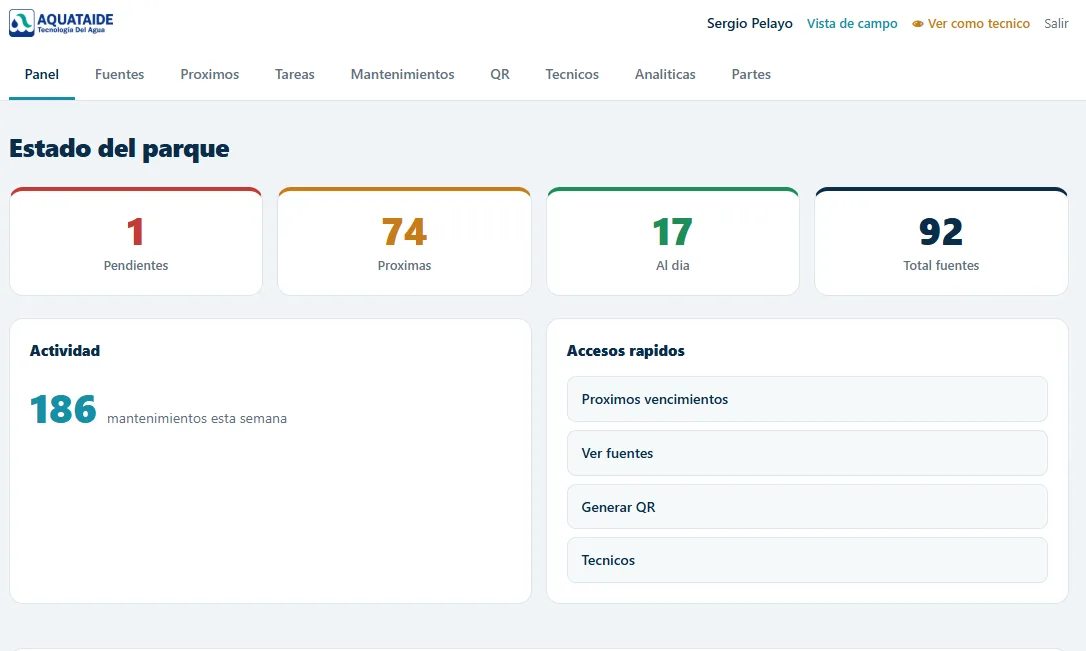Open the Panel tab
This screenshot has height=651, width=1086.
pyautogui.click(x=42, y=74)
